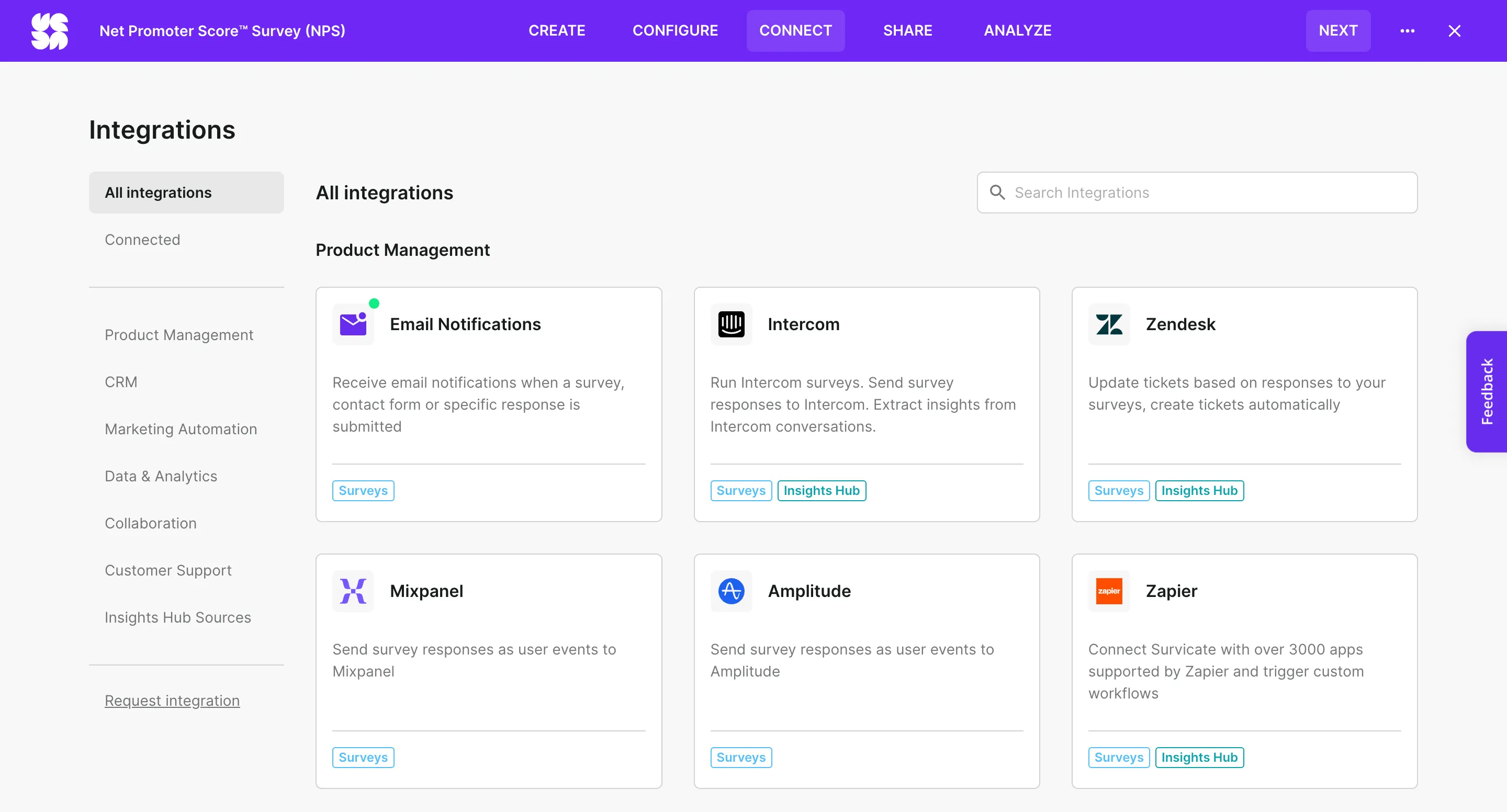The height and width of the screenshot is (812, 1507).
Task: Click the Survicate logo icon
Action: click(x=50, y=31)
